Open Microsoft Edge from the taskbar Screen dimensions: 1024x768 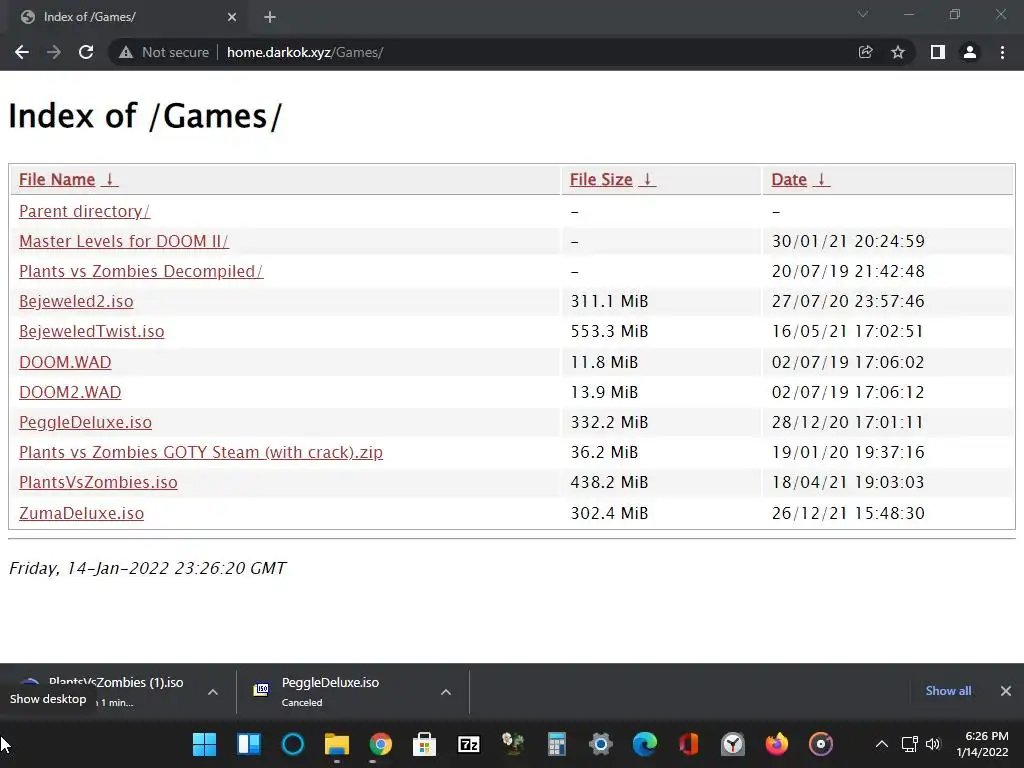(x=645, y=744)
